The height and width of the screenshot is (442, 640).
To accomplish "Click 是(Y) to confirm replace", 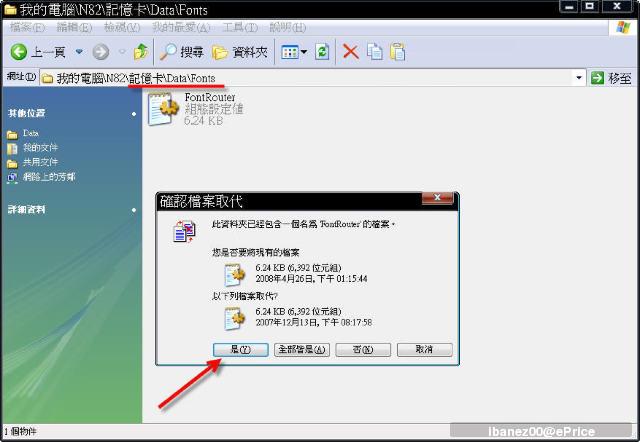I will [241, 349].
